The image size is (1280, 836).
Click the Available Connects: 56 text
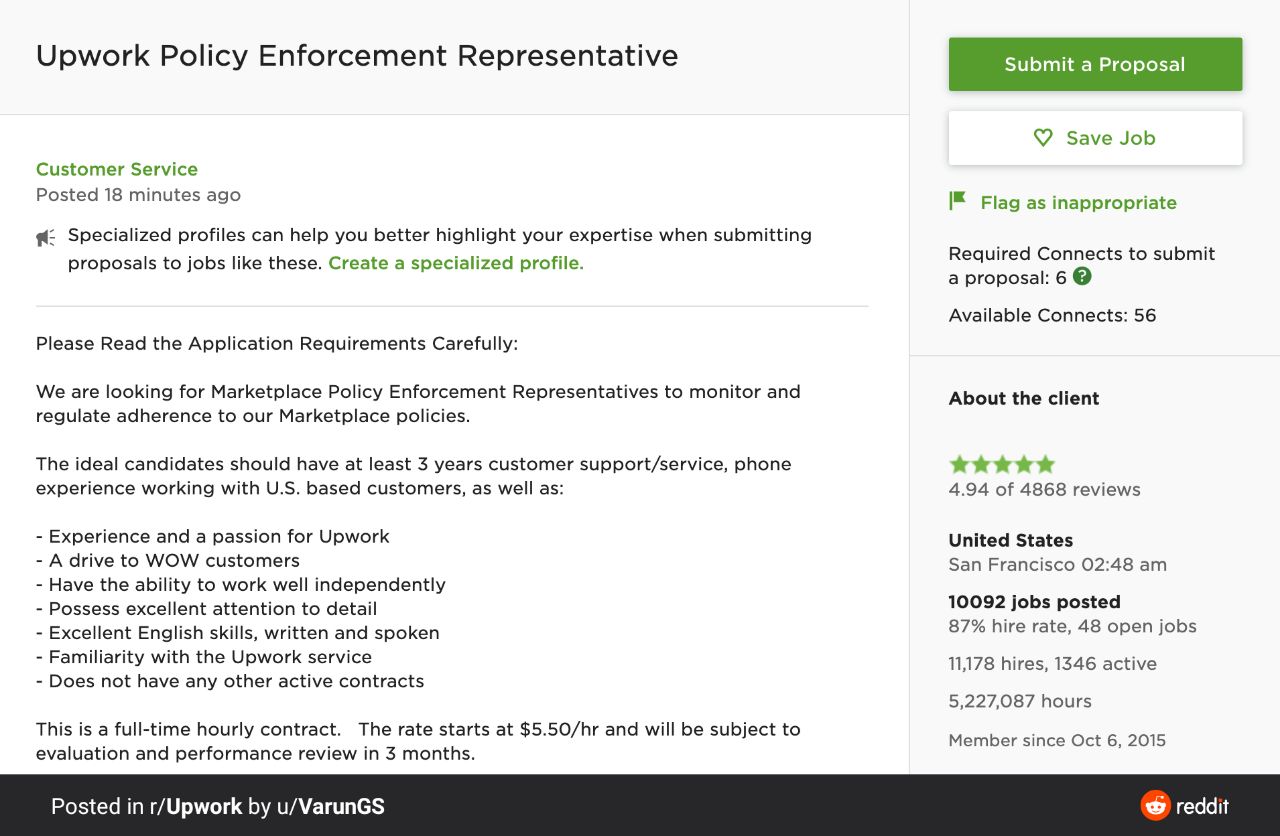[x=1052, y=315]
